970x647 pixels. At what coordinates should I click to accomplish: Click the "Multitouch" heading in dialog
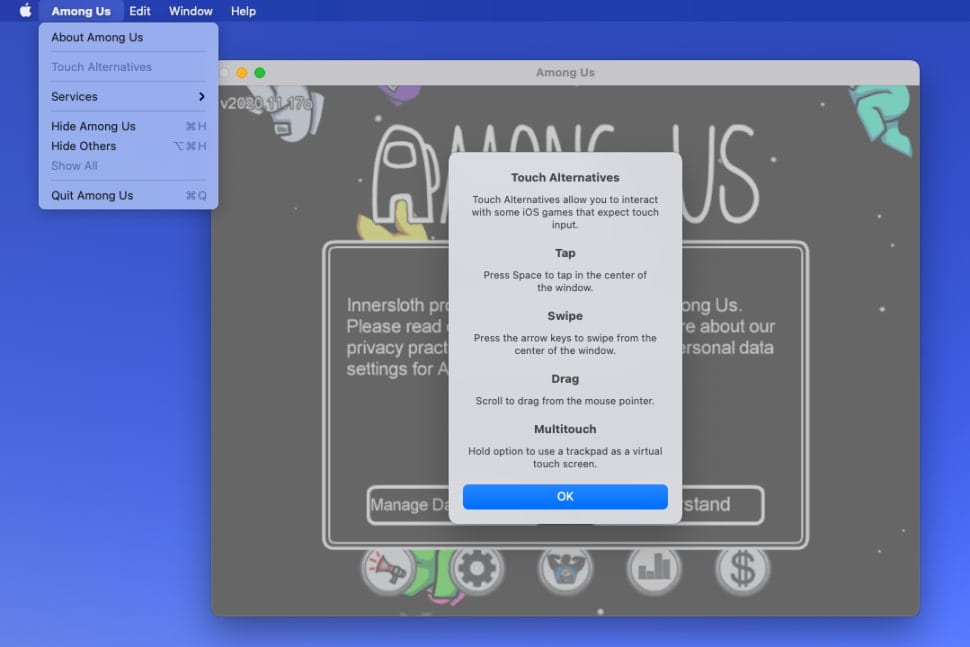[x=565, y=429]
